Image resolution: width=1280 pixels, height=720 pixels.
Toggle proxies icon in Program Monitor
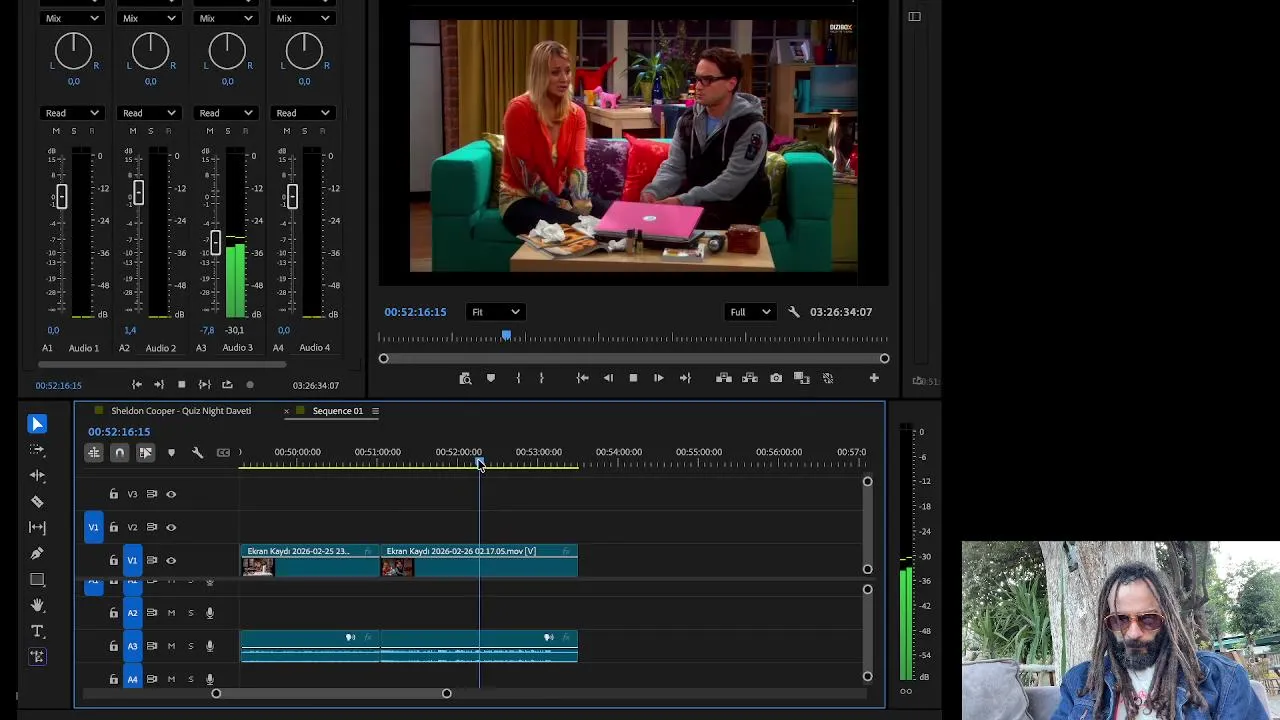828,378
